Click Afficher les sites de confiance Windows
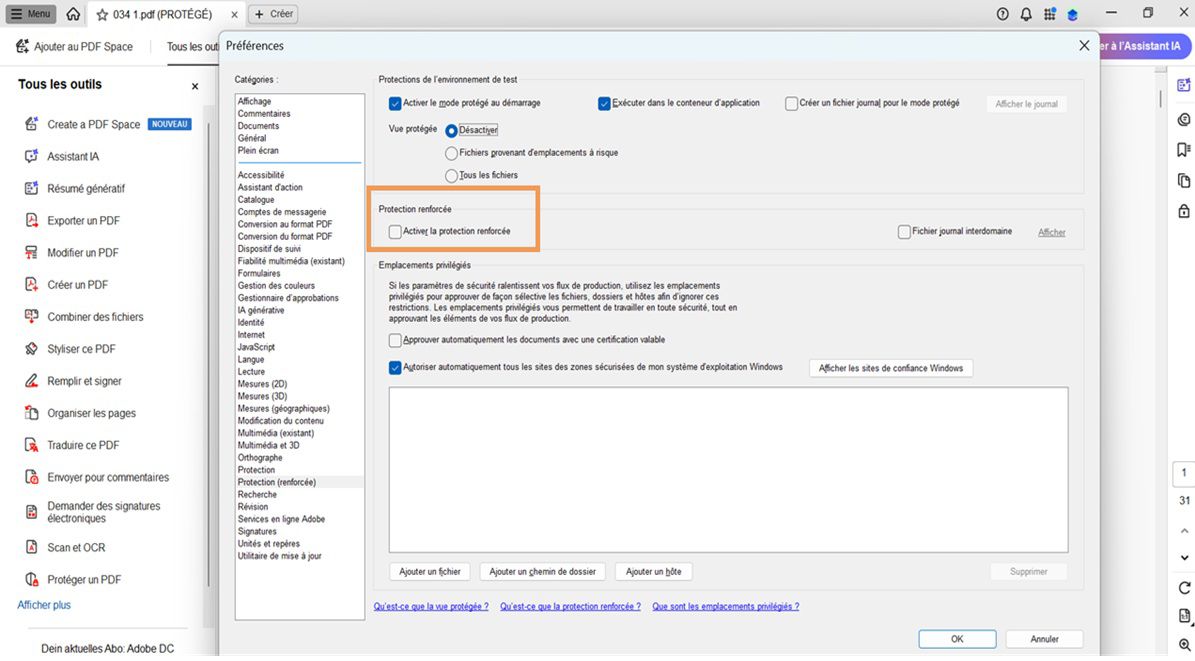This screenshot has height=661, width=1195. tap(891, 368)
